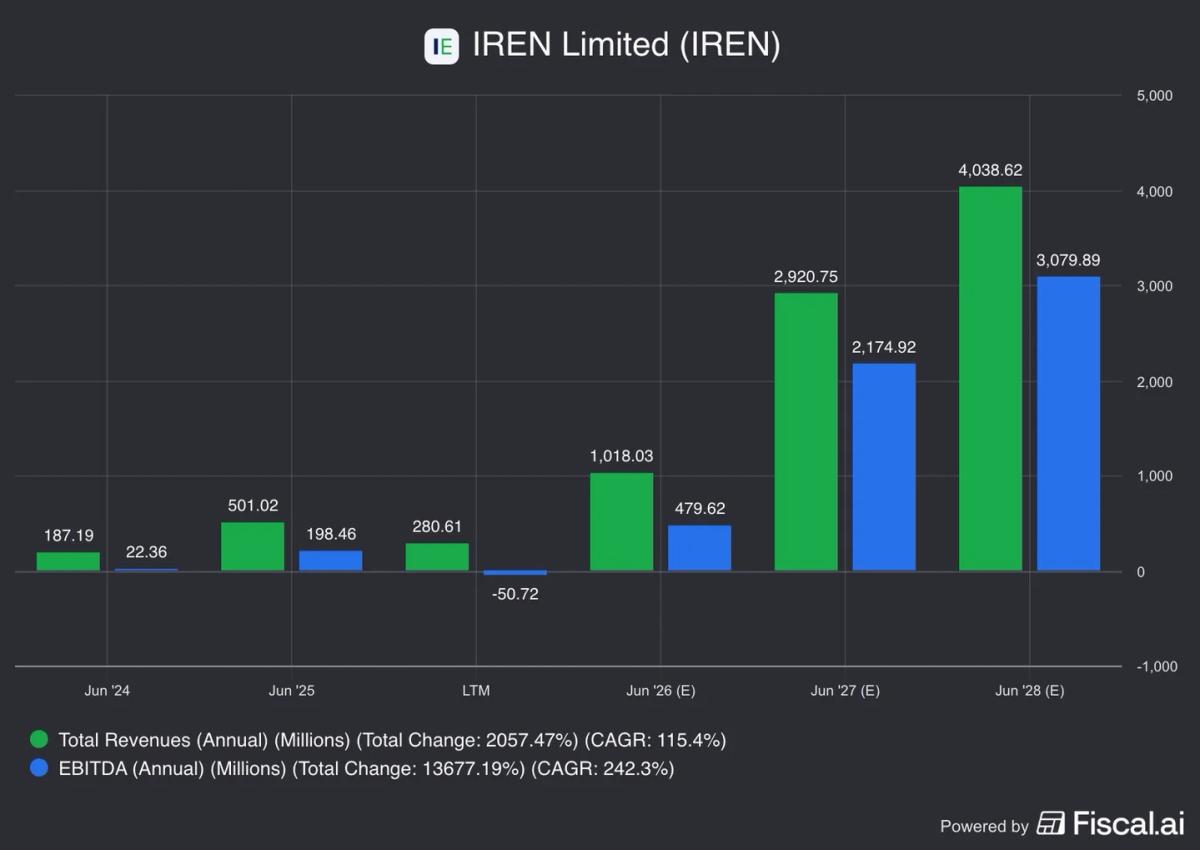The width and height of the screenshot is (1200, 850).
Task: Click the Powered by text link
Action: (x=984, y=826)
